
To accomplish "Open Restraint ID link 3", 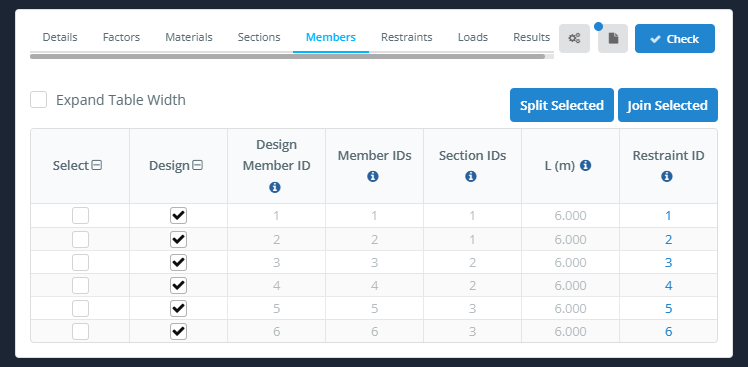I will (x=668, y=262).
